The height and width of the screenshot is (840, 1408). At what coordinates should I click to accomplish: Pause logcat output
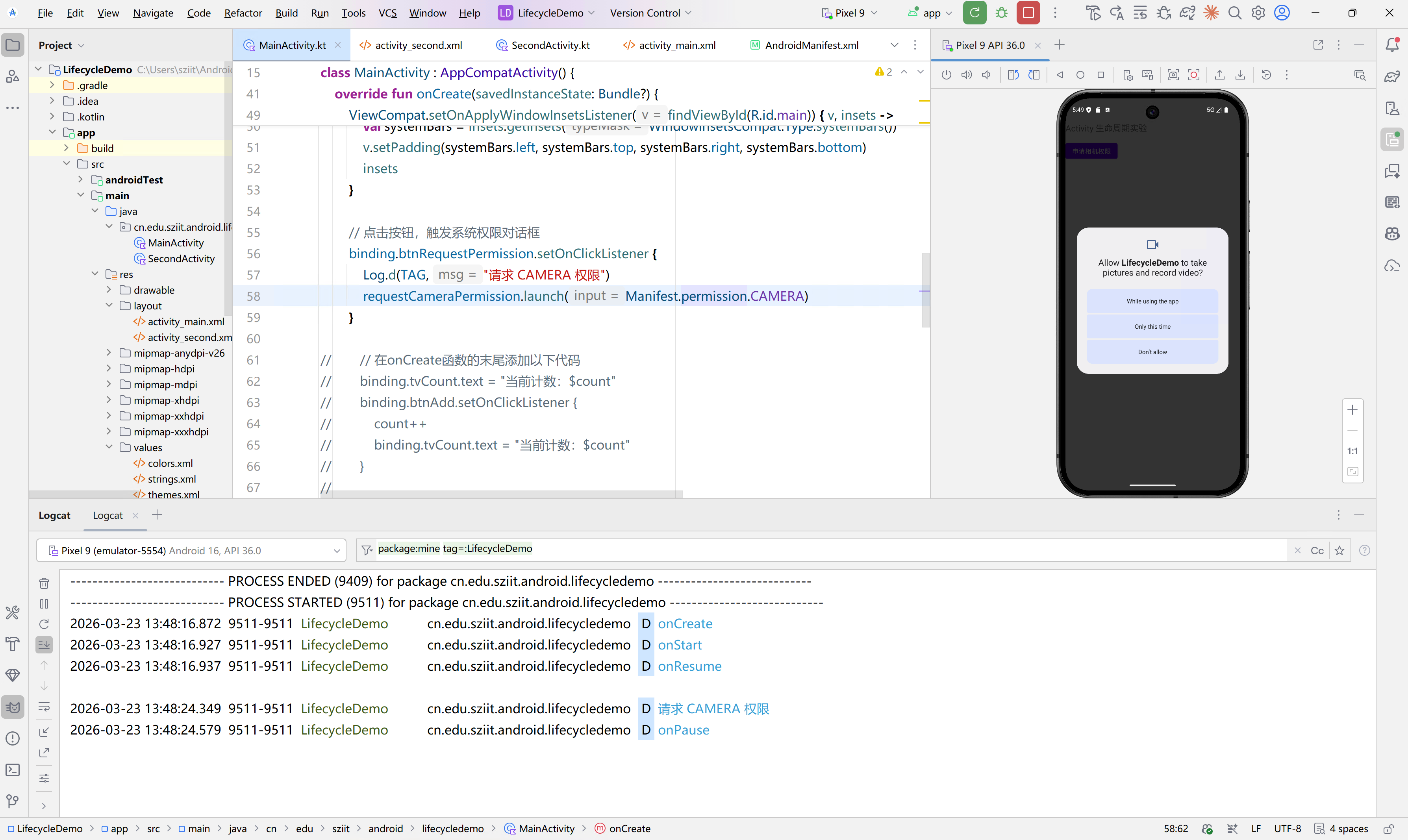click(44, 604)
